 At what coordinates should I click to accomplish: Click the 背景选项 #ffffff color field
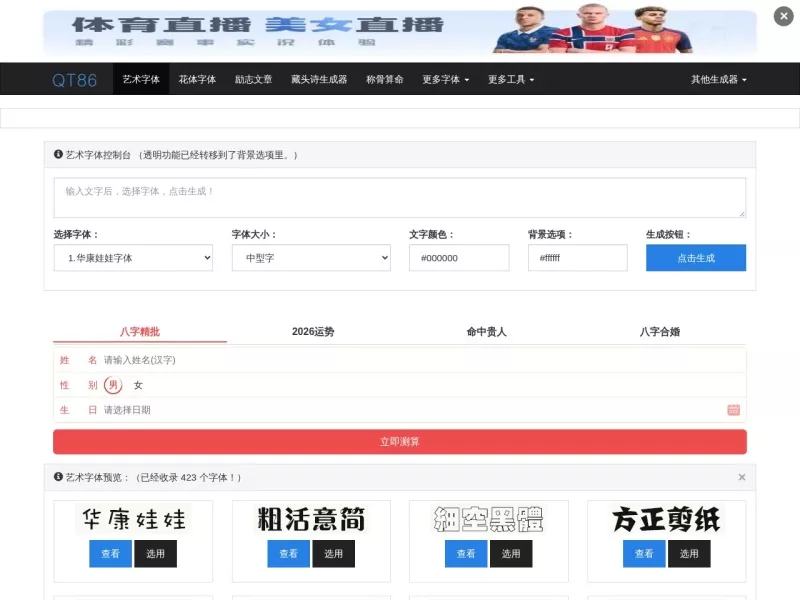[578, 258]
